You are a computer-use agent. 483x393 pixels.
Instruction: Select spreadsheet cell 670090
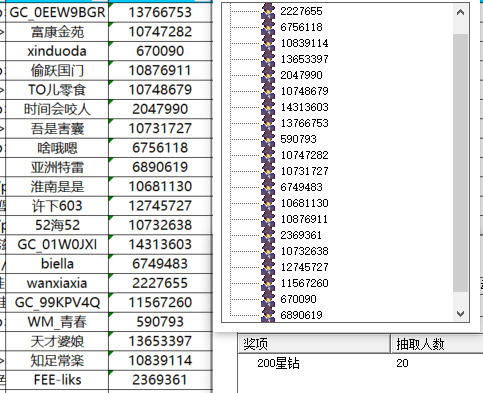click(160, 51)
